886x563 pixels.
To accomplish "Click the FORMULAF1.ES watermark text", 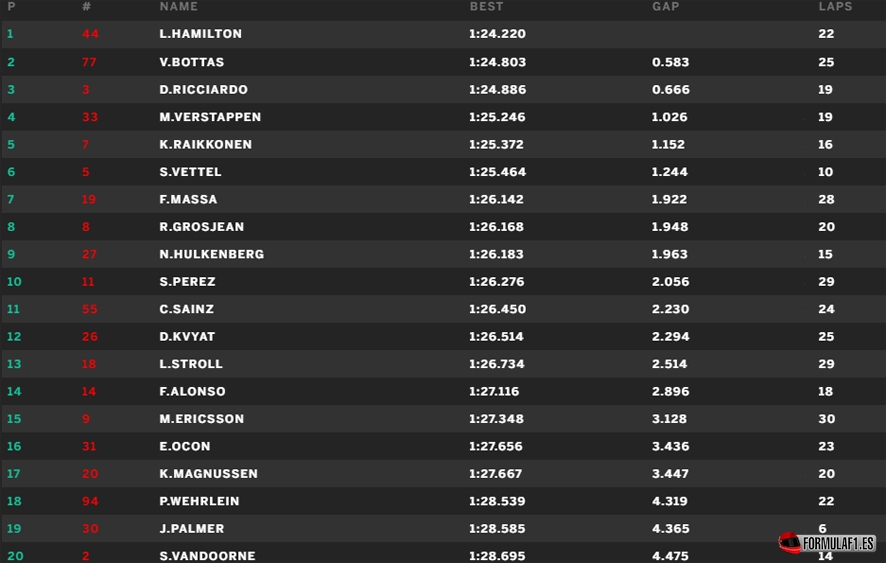I will [839, 544].
